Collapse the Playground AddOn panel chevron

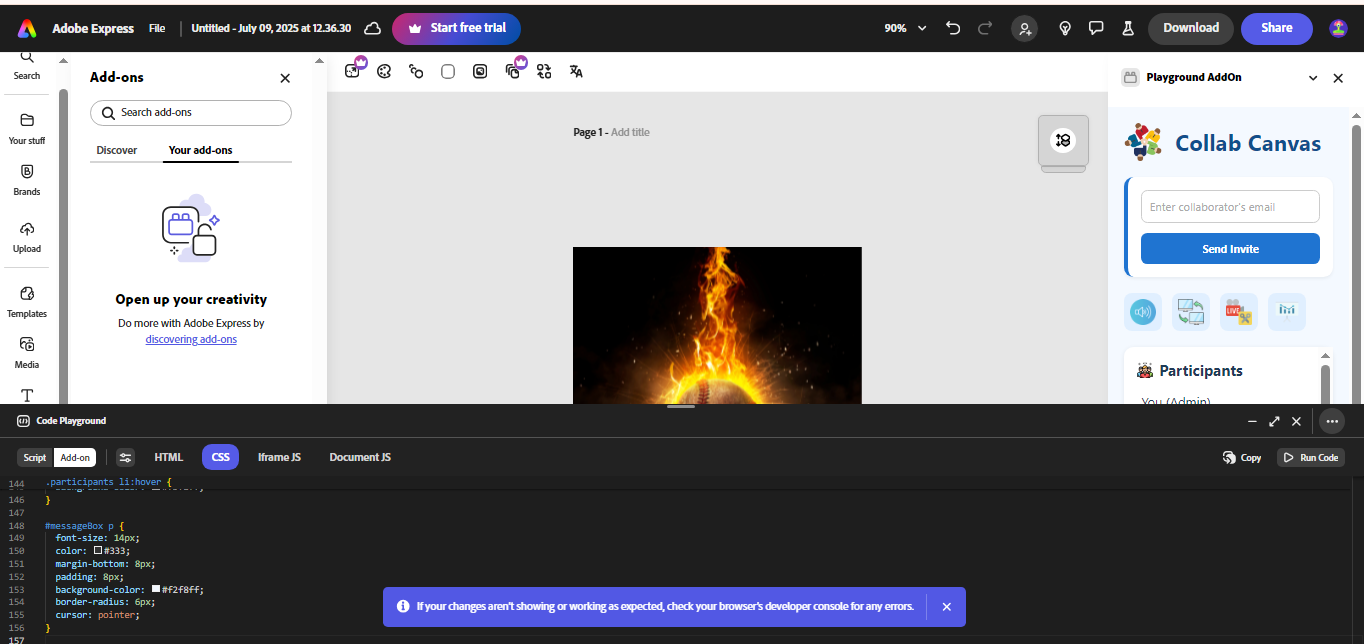(1313, 77)
